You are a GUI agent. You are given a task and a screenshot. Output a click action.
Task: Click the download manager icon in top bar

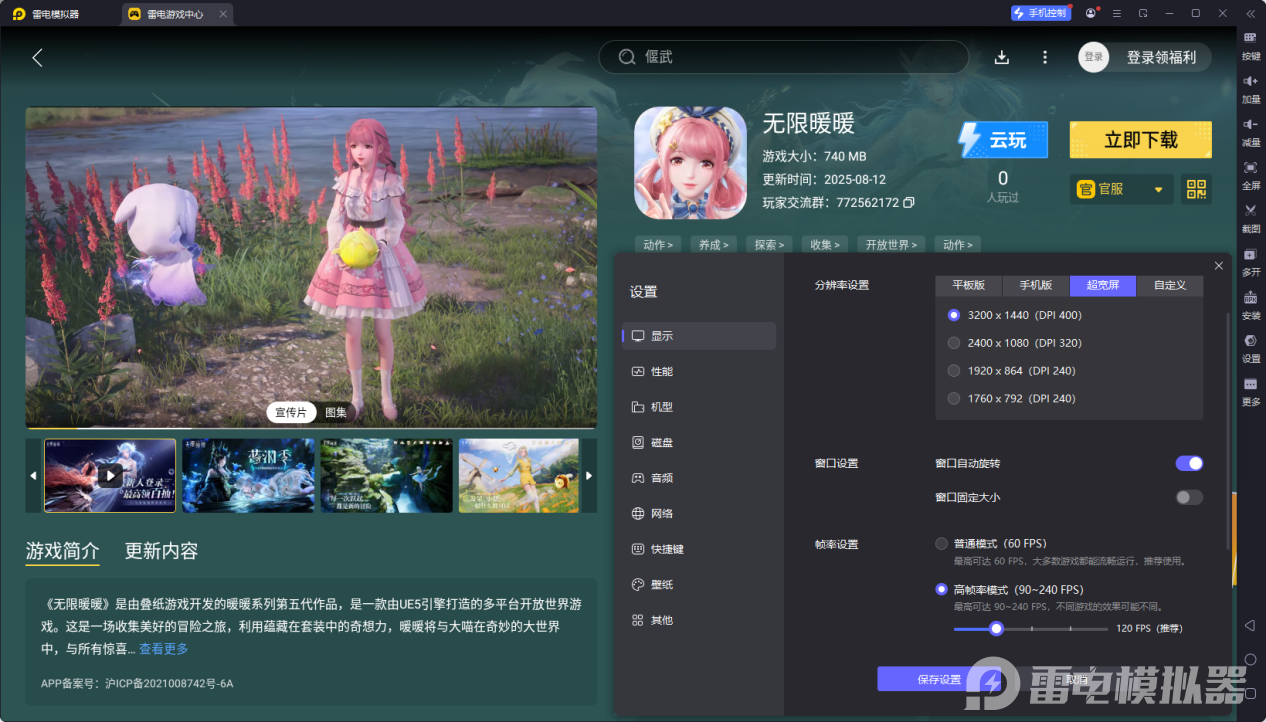1001,57
